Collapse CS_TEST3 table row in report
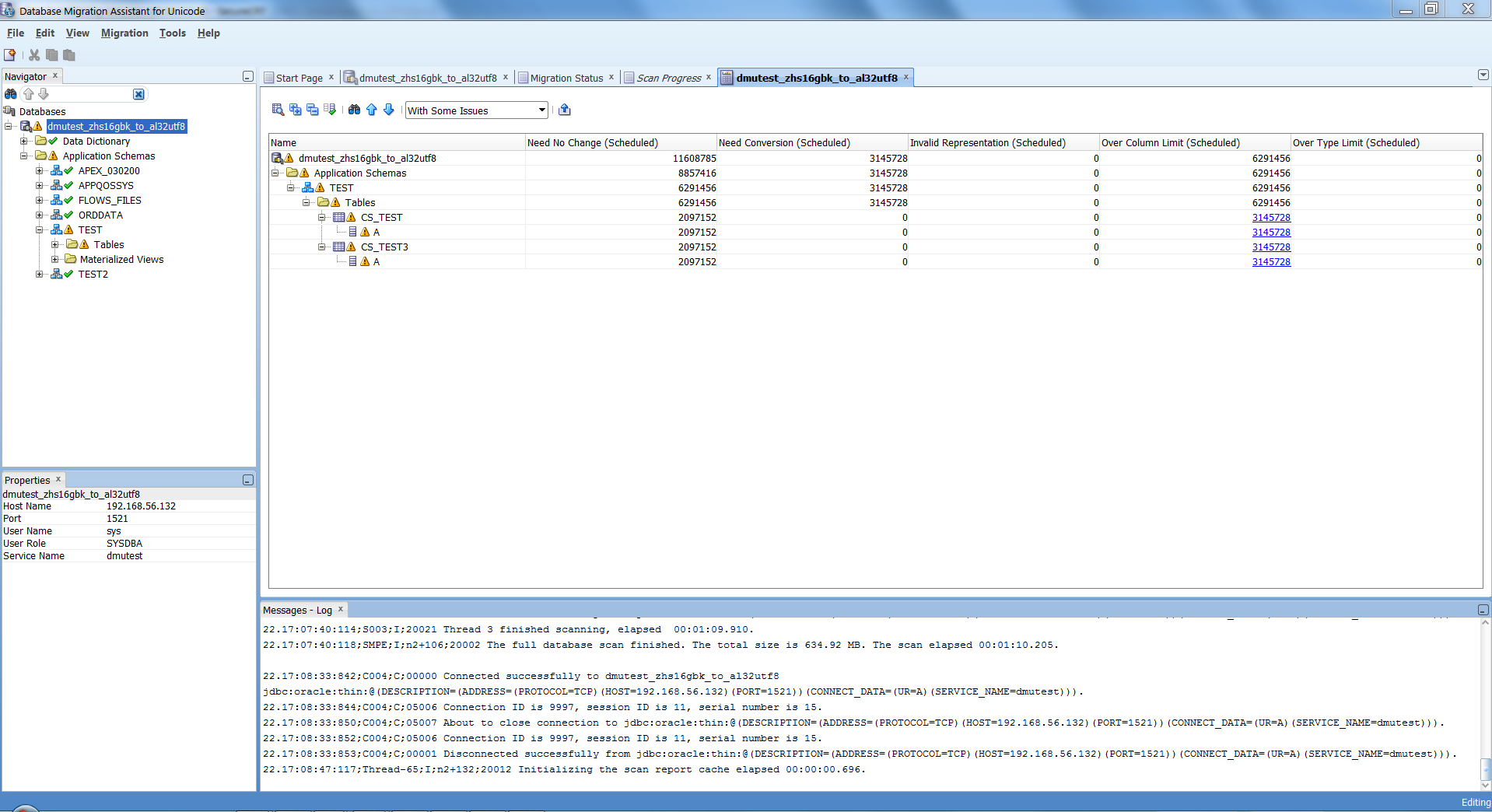Viewport: 1492px width, 812px height. [322, 247]
